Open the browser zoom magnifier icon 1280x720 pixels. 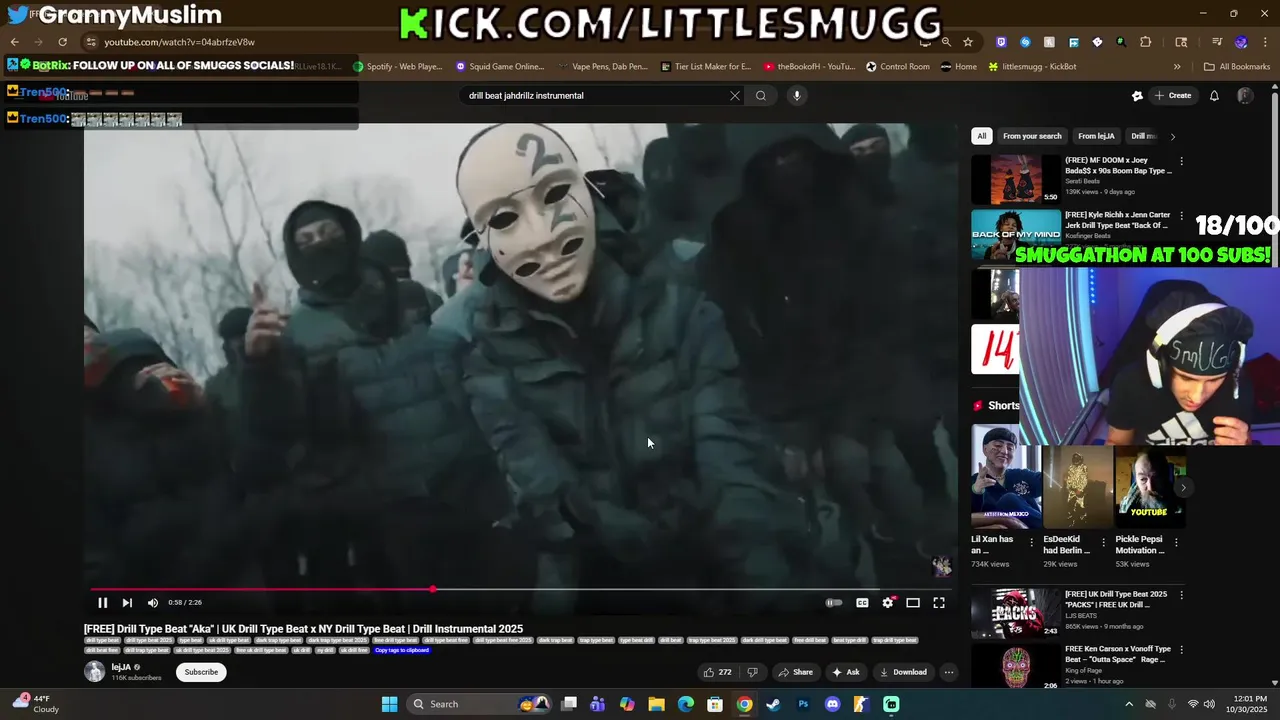coord(946,42)
